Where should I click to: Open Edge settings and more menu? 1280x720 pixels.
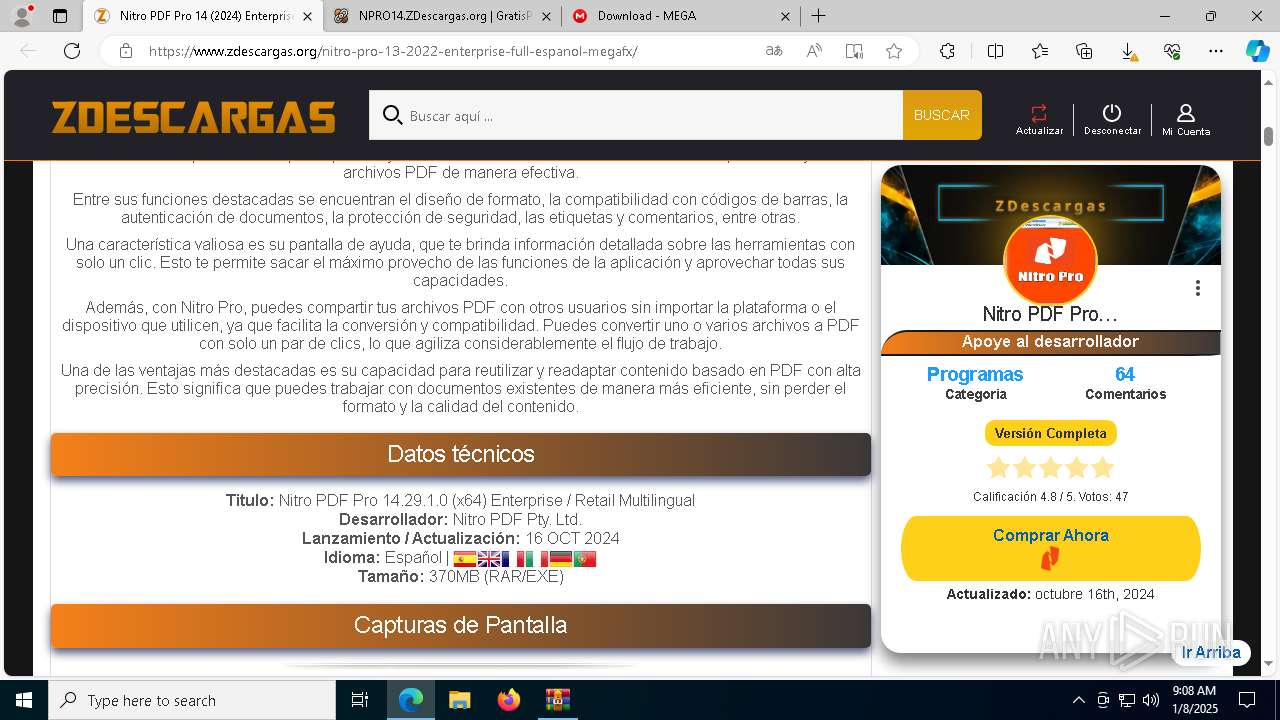click(x=1216, y=51)
